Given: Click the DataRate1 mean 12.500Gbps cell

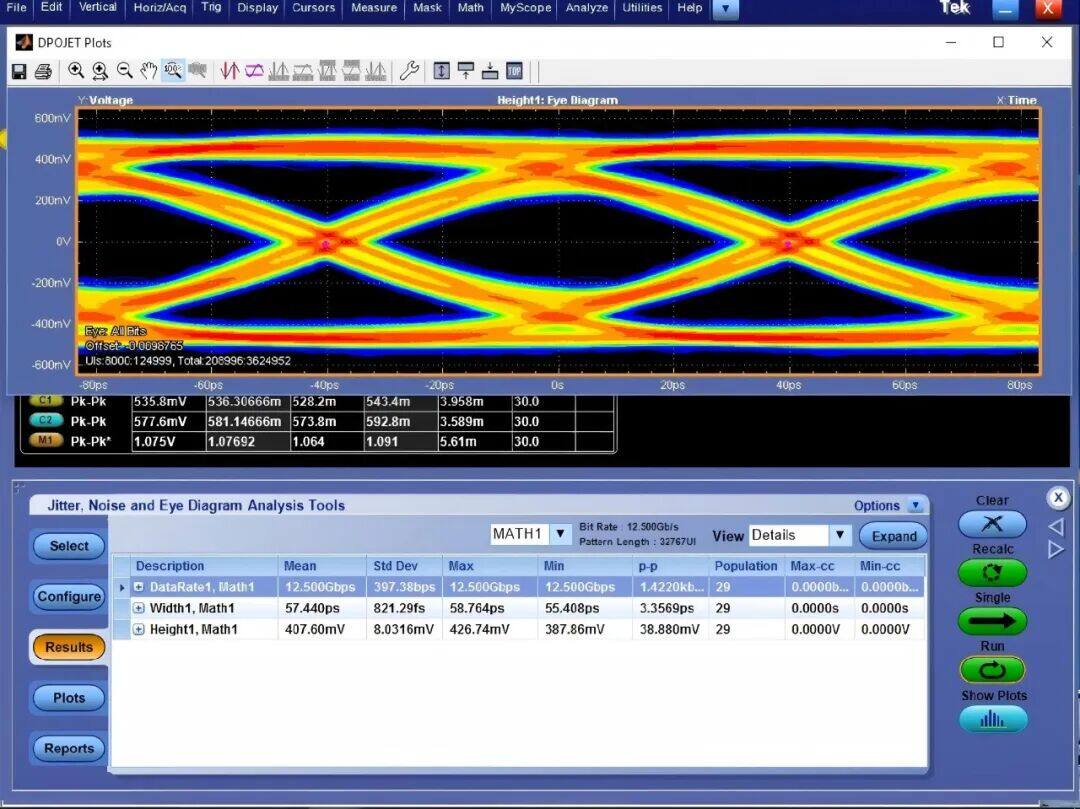Looking at the screenshot, I should 320,587.
